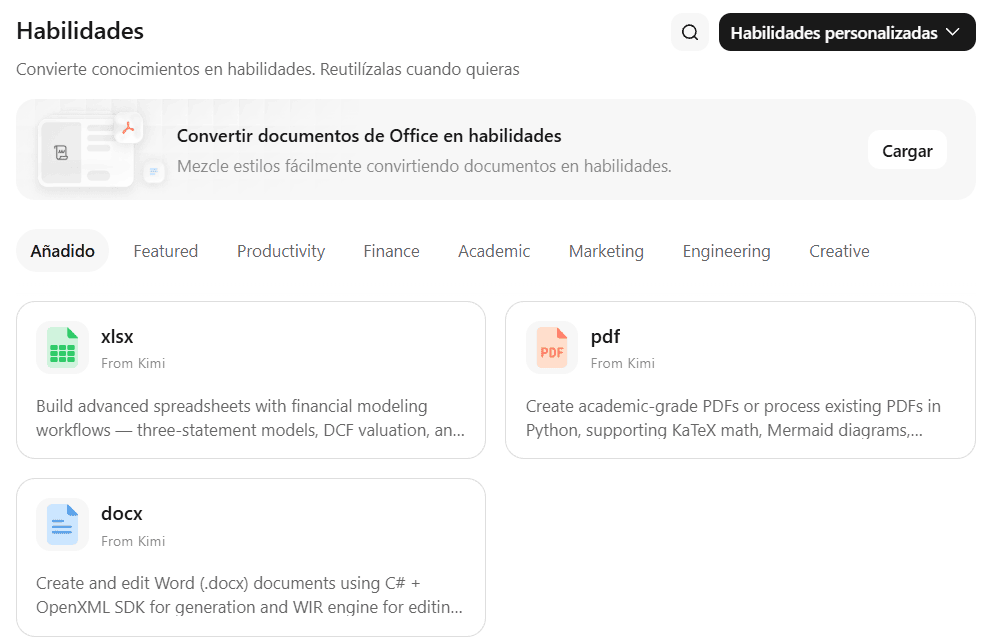983x642 pixels.
Task: Click the orange PDF file icon
Action: pyautogui.click(x=552, y=347)
